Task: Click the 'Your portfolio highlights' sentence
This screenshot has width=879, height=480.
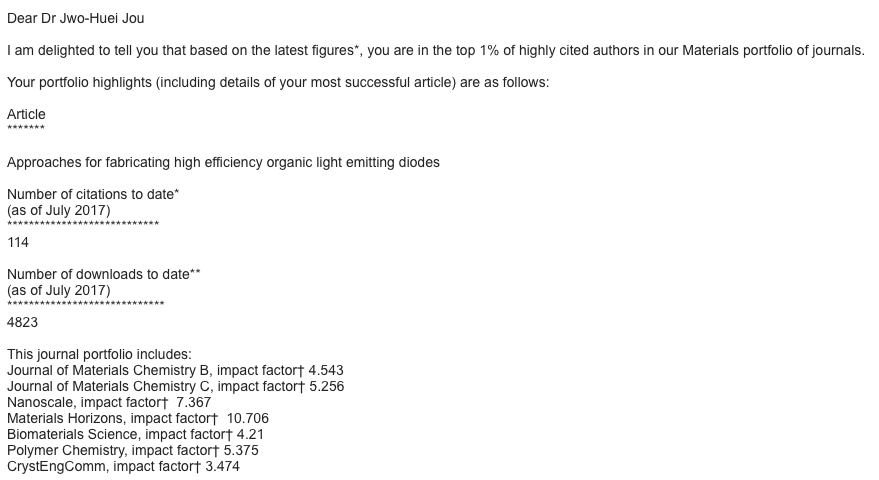Action: 278,82
